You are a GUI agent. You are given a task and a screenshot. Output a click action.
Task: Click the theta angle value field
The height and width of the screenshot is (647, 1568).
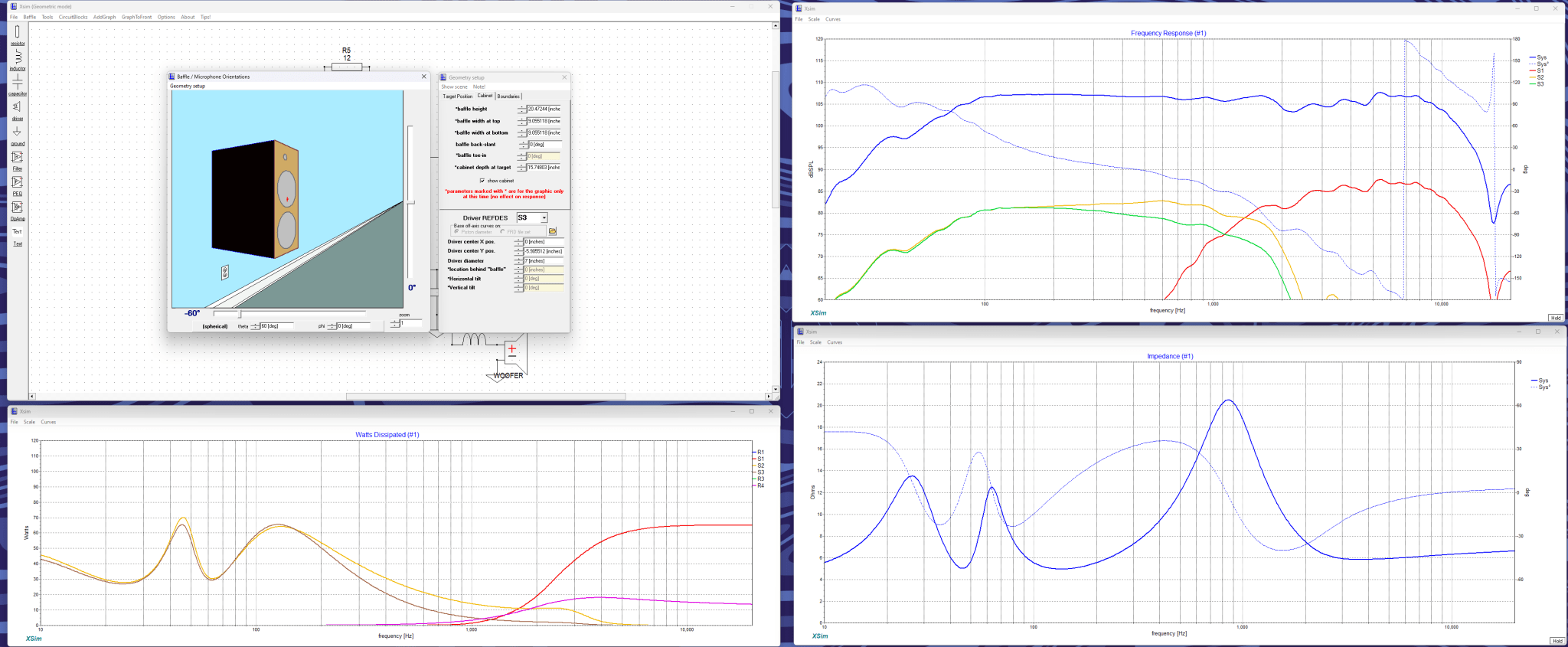tap(277, 325)
